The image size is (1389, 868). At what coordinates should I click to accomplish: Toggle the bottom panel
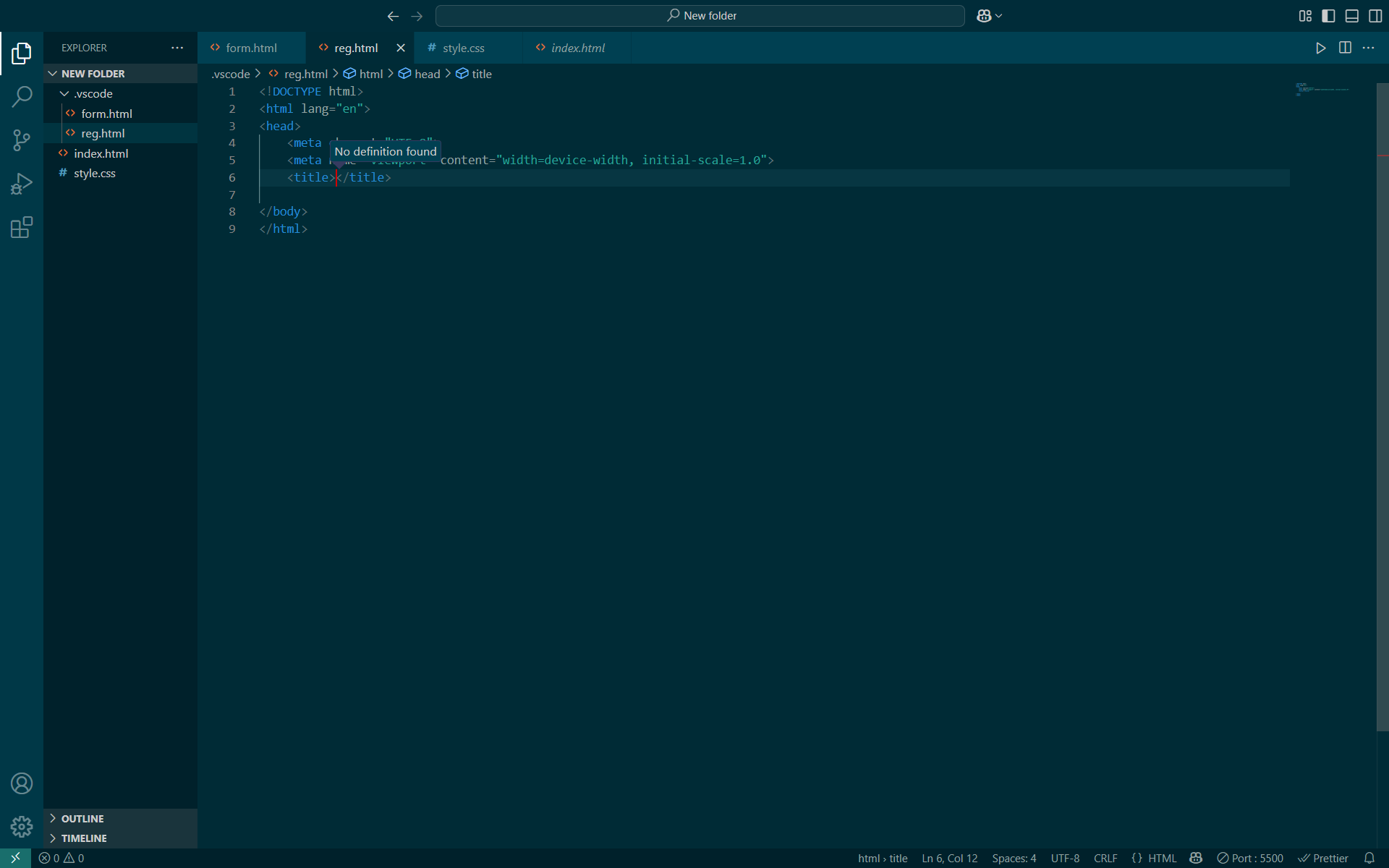pos(1351,16)
